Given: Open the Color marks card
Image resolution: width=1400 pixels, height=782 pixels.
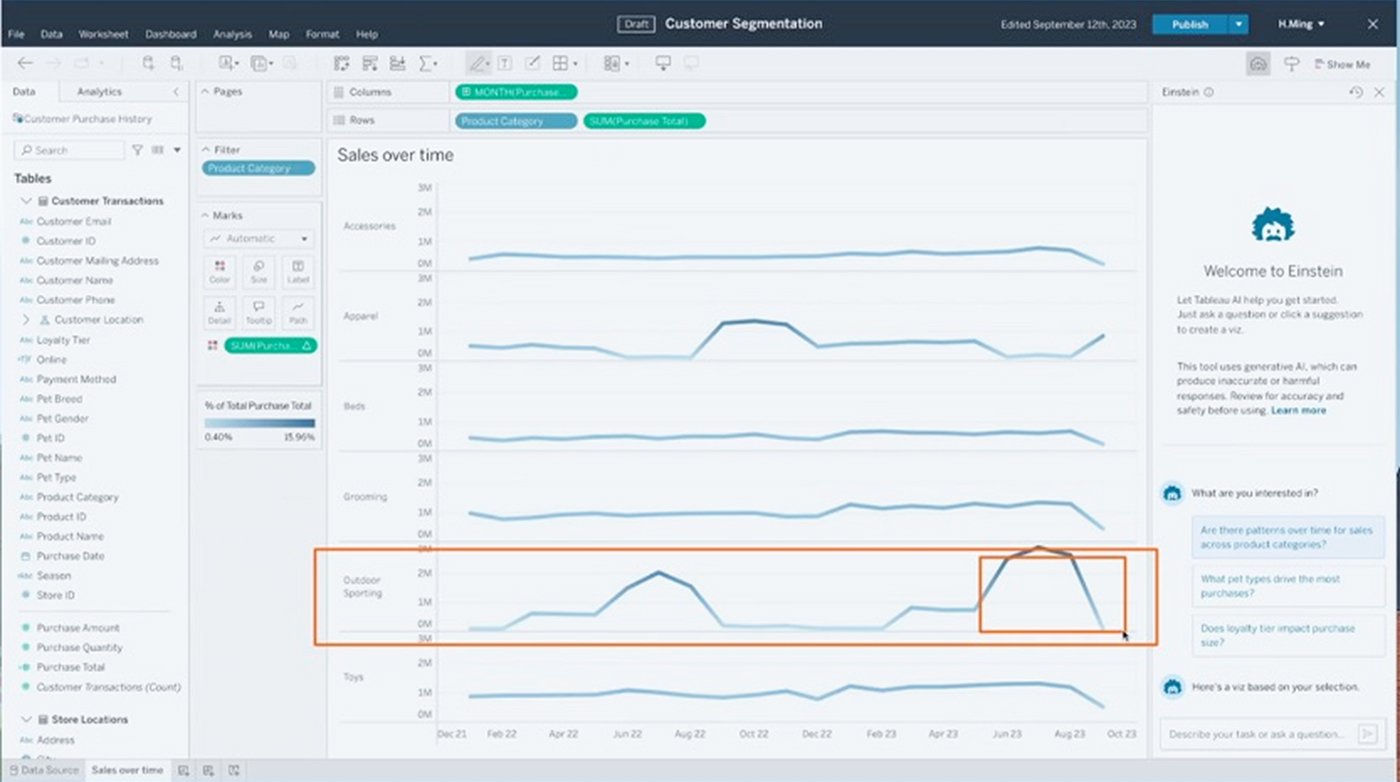Looking at the screenshot, I should coord(220,271).
